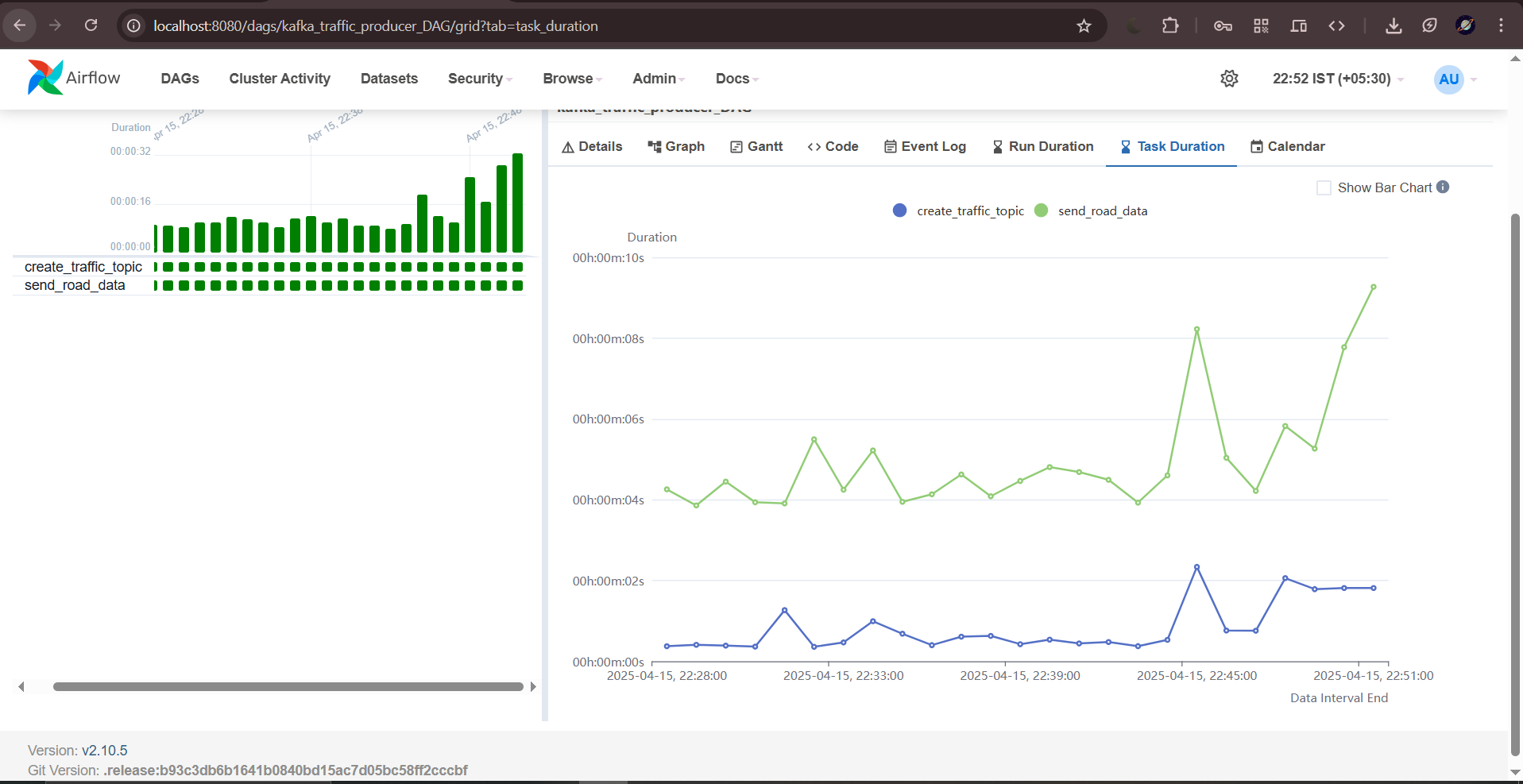1523x784 pixels.
Task: Open the Graph view icon tab
Action: (675, 146)
